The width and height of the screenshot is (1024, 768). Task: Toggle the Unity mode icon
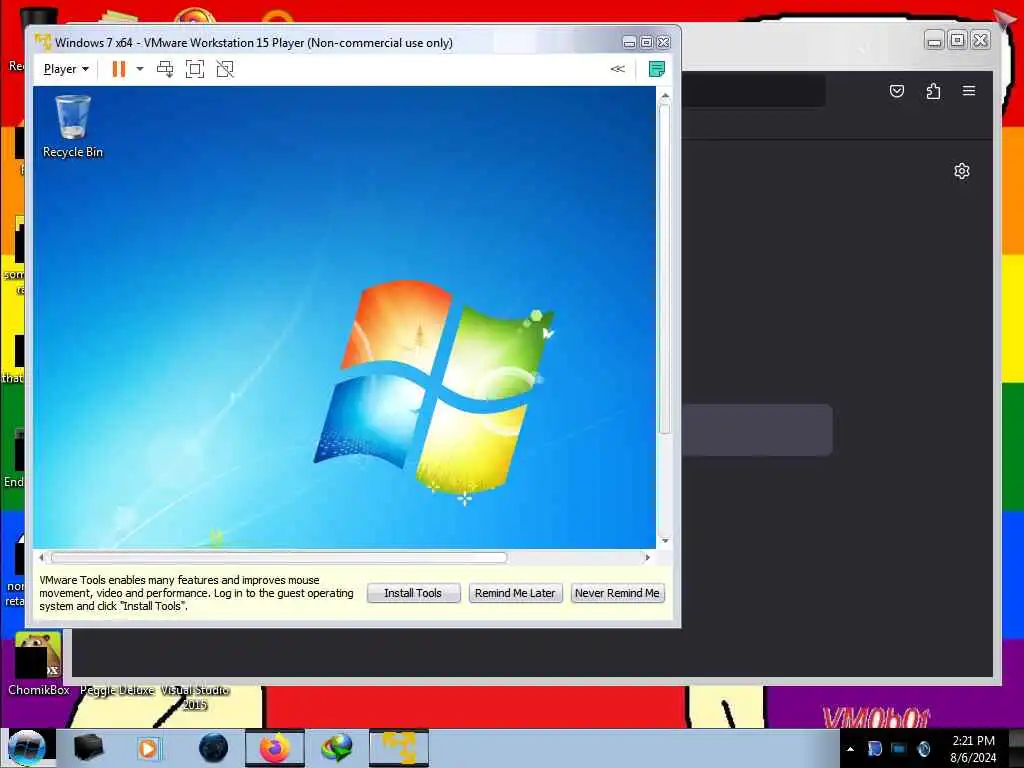point(225,69)
